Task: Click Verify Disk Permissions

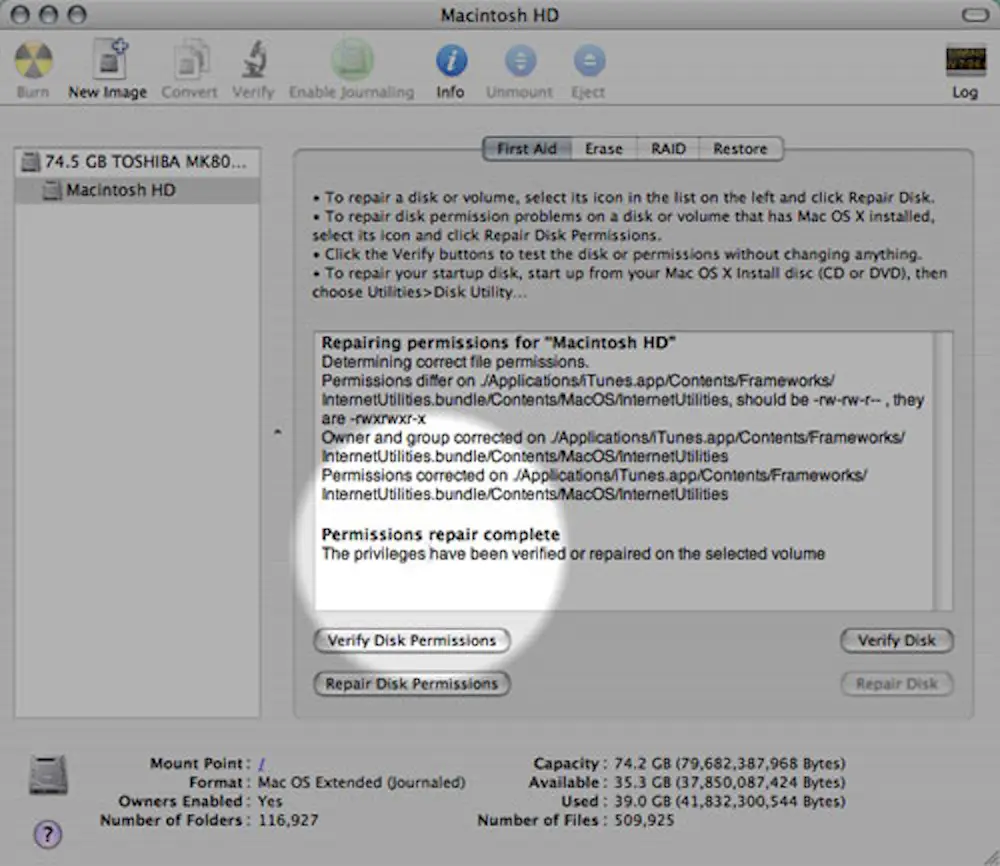Action: (411, 641)
